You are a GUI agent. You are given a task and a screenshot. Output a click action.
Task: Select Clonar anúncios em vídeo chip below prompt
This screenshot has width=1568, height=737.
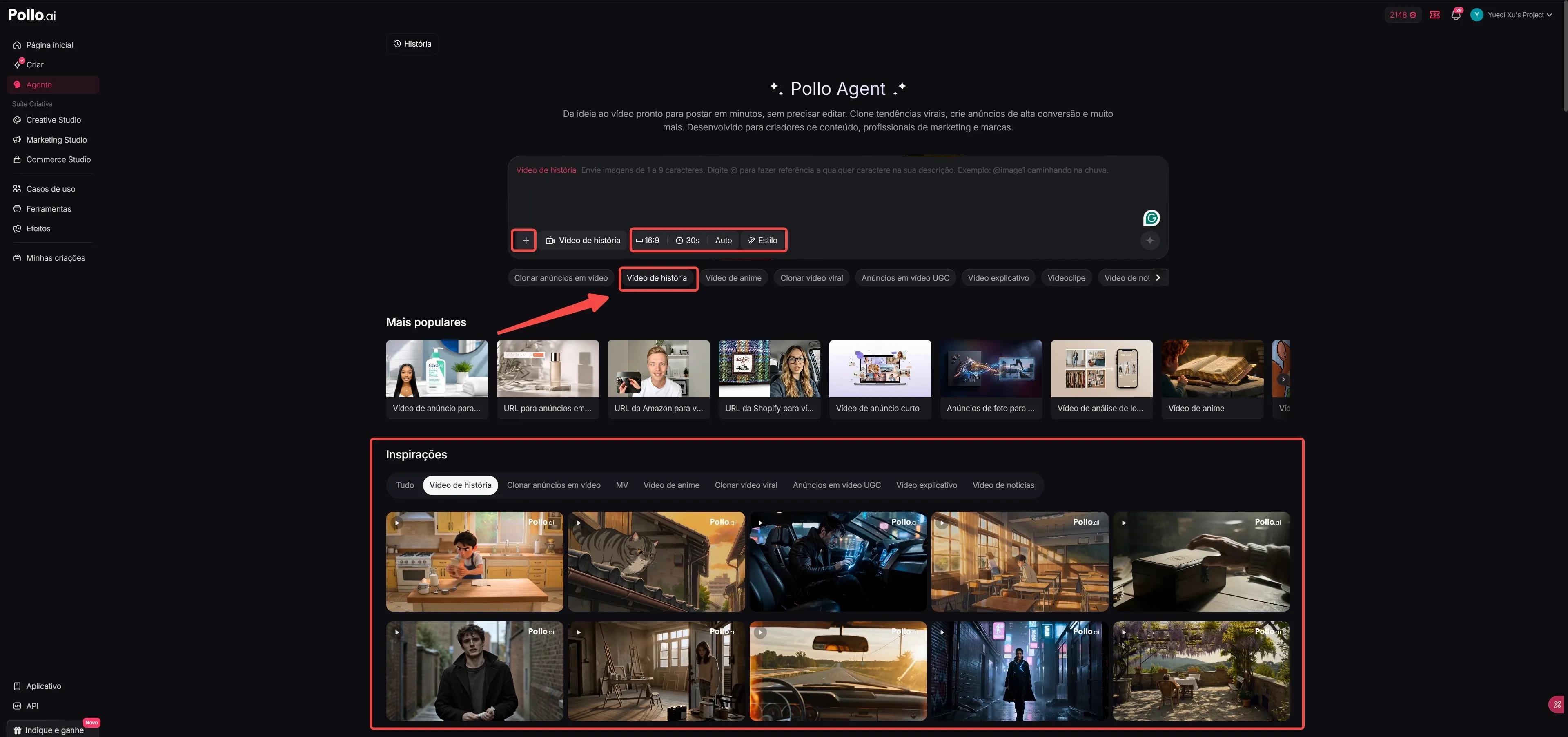point(561,278)
